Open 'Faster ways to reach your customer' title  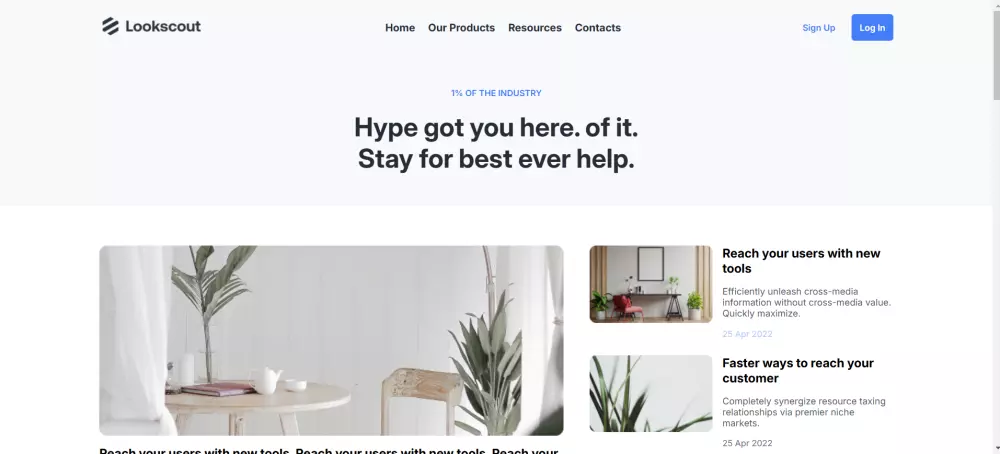click(x=798, y=370)
